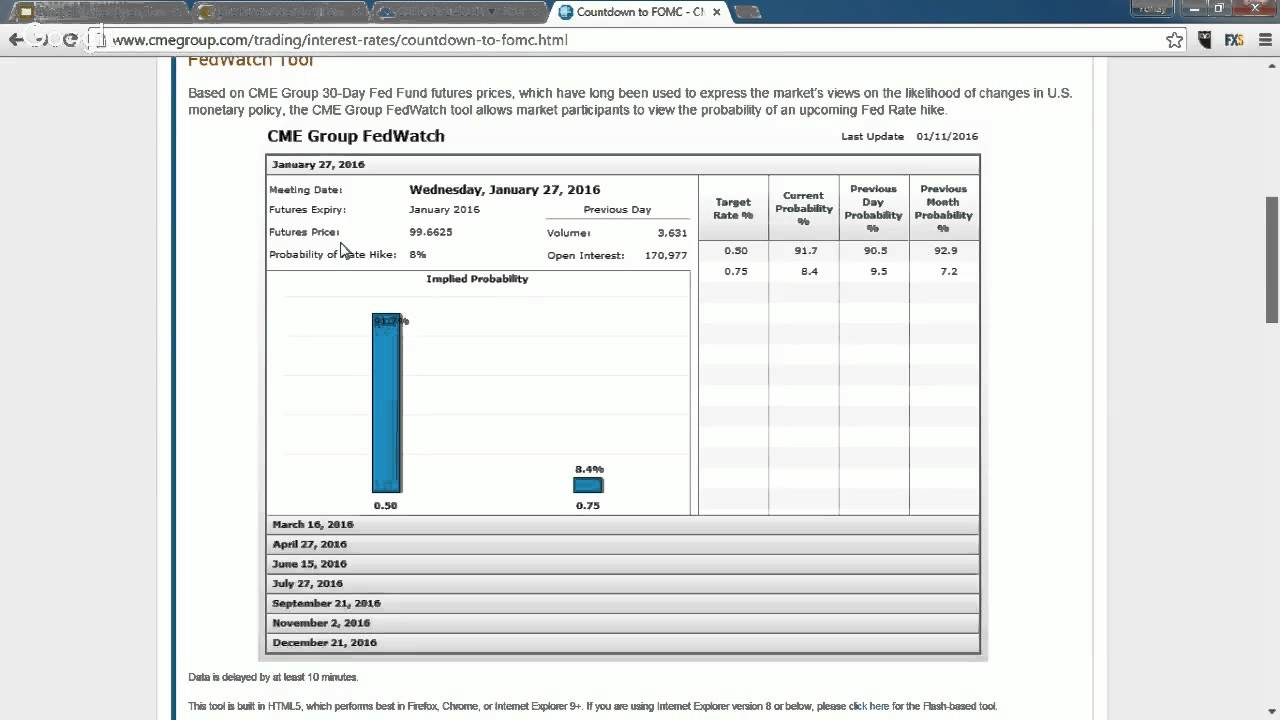Click the shield extension icon in toolbar
The height and width of the screenshot is (720, 1280).
1205,40
